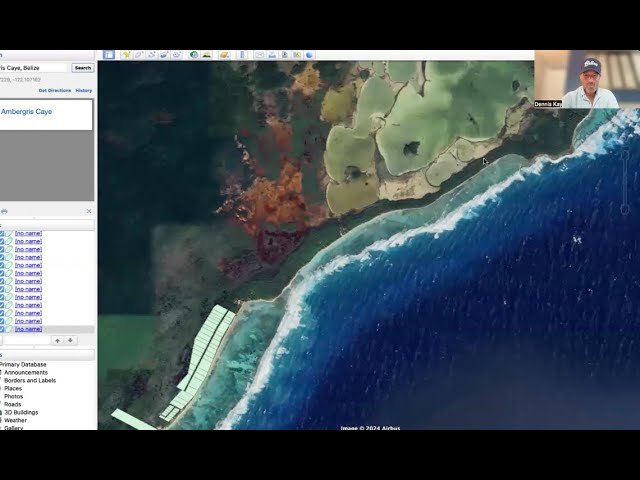Select the Add Placemark pushpin tool
640x480 pixels.
[x=126, y=55]
